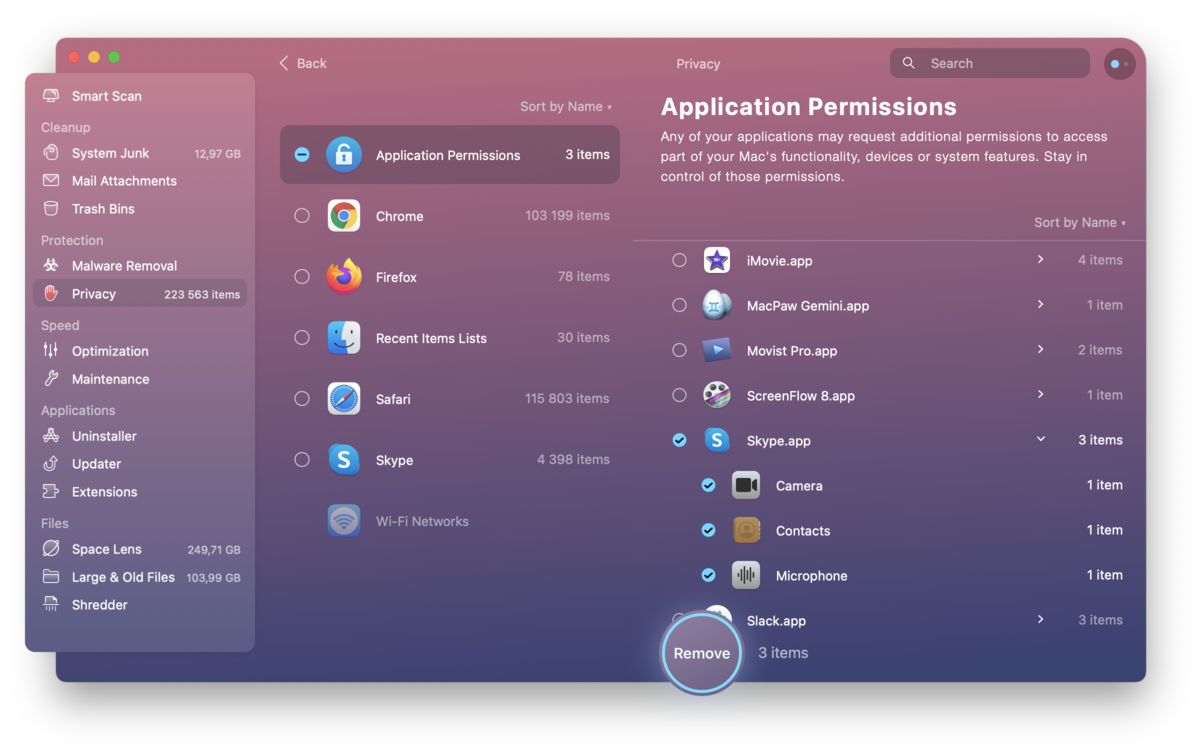Go to Shredder section
The width and height of the screenshot is (1202, 756).
pyautogui.click(x=140, y=605)
